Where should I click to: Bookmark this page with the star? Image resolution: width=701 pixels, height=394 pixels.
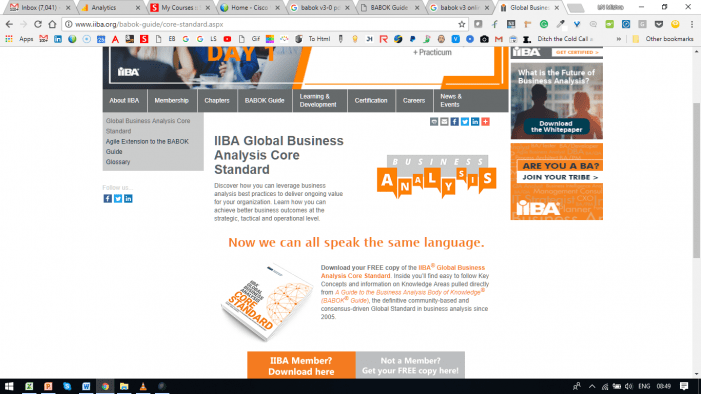[462, 24]
